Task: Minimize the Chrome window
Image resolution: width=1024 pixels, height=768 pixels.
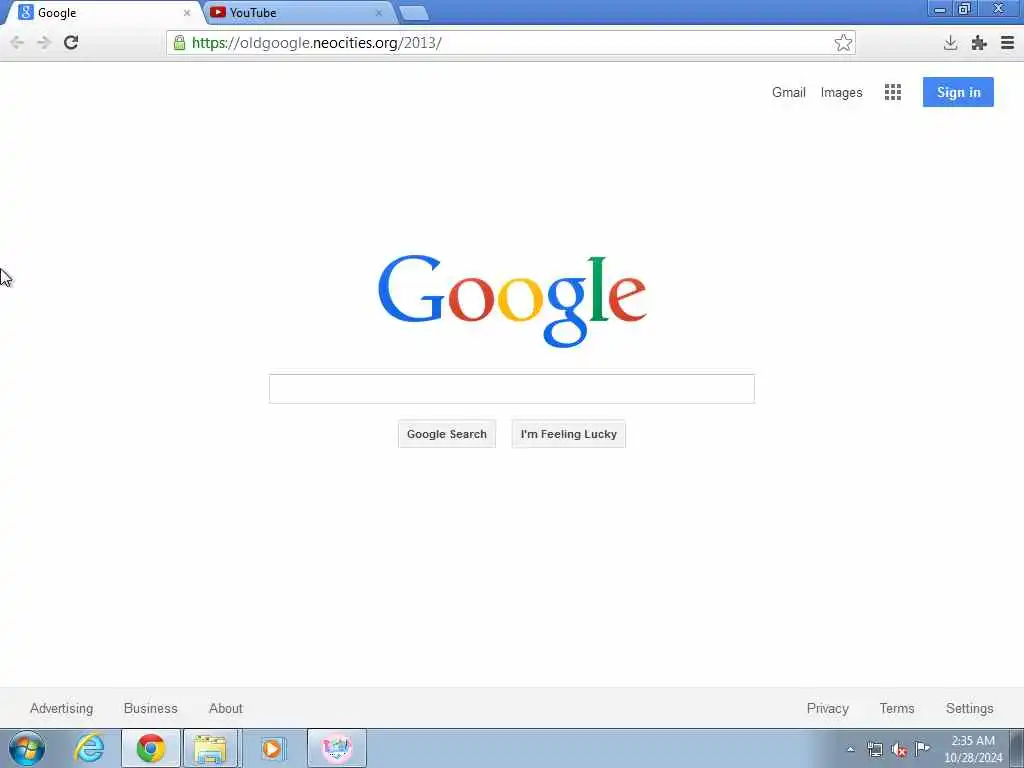Action: 940,9
